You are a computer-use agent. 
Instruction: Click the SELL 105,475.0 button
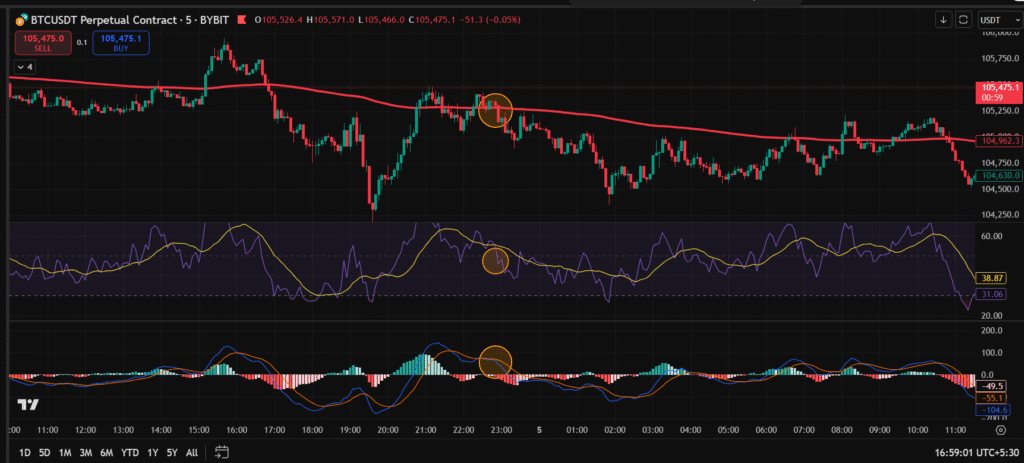coord(43,43)
